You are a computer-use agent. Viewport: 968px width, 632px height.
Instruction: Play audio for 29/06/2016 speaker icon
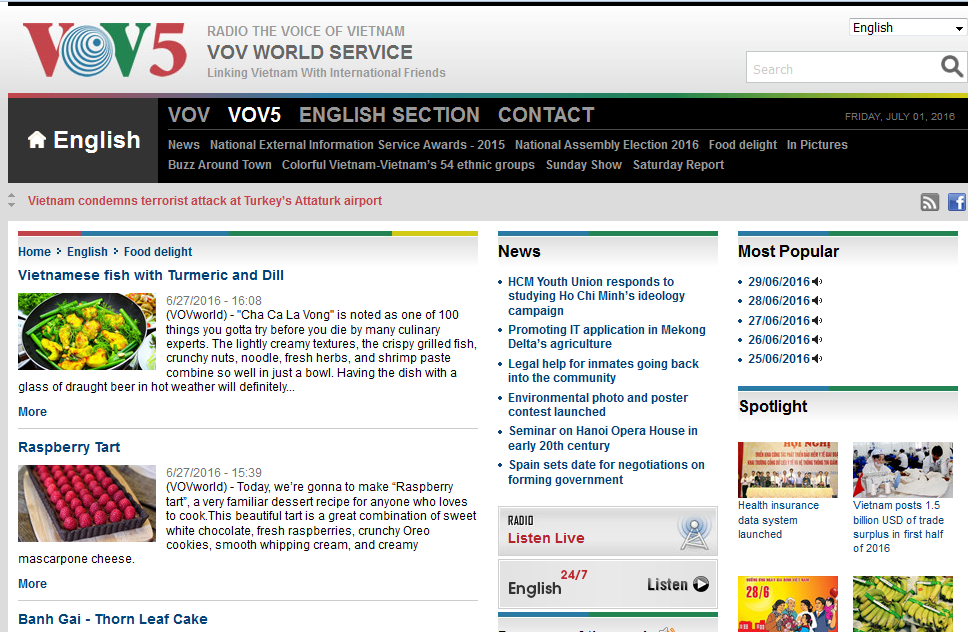(818, 282)
